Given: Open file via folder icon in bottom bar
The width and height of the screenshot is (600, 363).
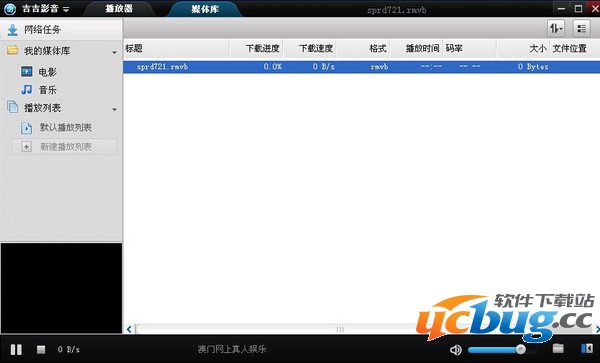Looking at the screenshot, I should click(558, 348).
